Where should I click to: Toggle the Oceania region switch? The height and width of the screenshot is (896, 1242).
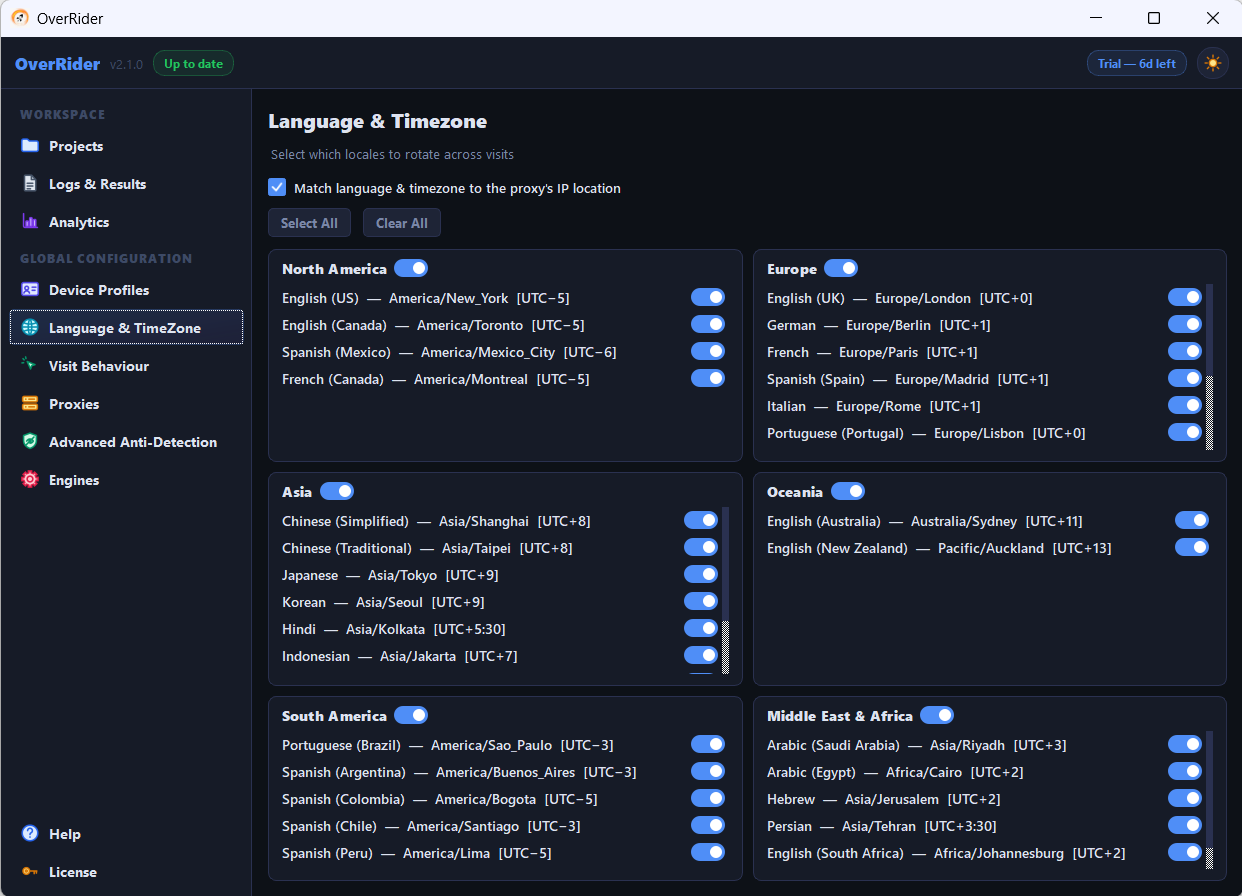[848, 491]
